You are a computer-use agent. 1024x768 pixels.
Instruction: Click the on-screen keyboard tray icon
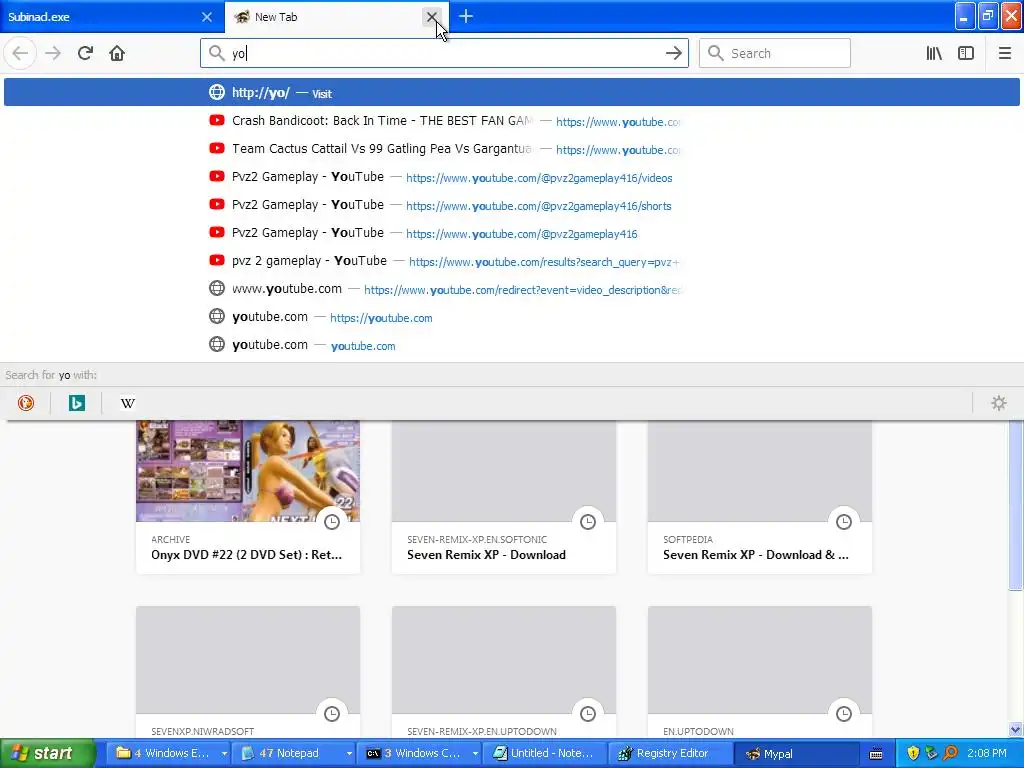click(876, 754)
